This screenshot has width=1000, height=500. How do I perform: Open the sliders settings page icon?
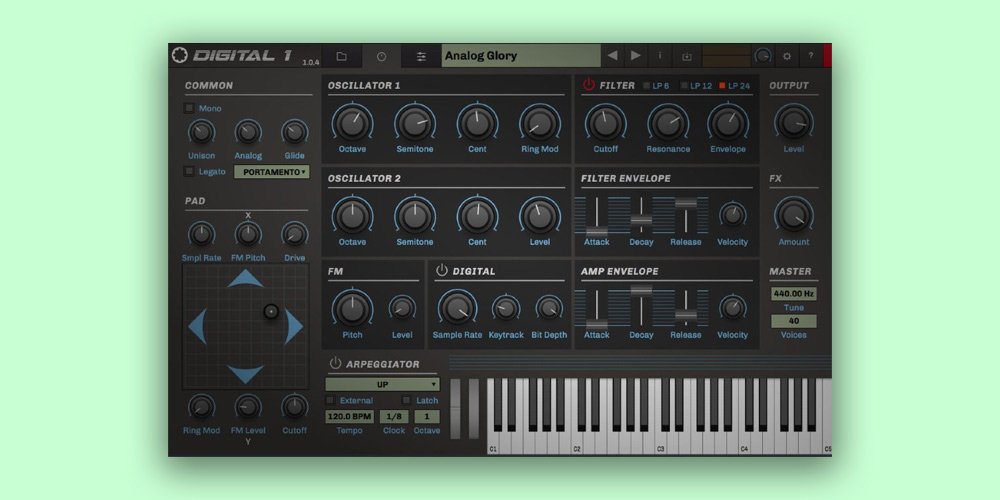[421, 56]
